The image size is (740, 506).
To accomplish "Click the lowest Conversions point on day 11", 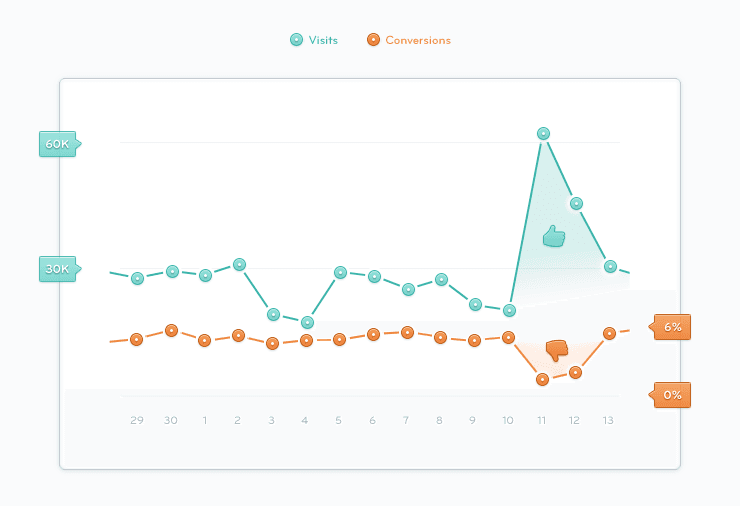I will [x=542, y=379].
